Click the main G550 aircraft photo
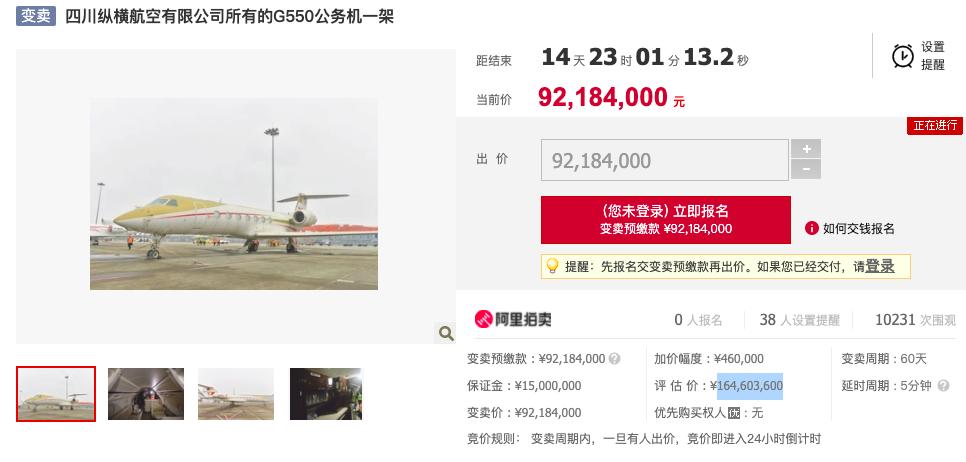Image resolution: width=966 pixels, height=462 pixels. pyautogui.click(x=234, y=194)
